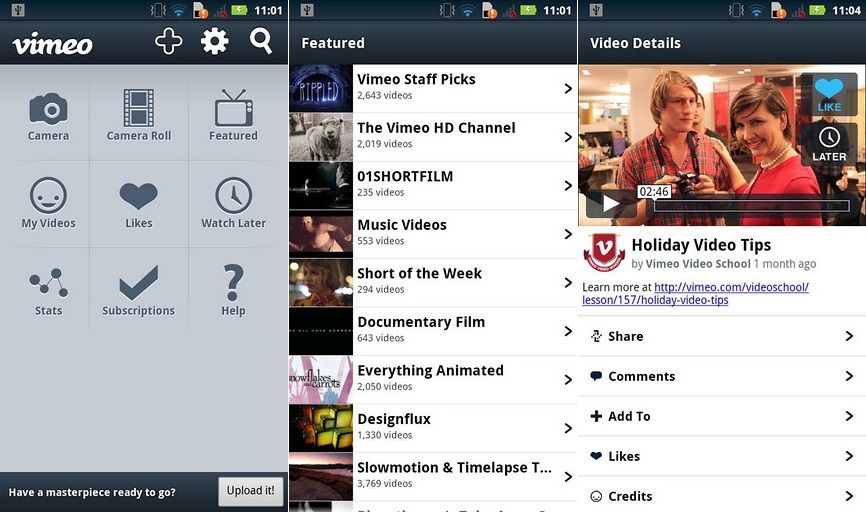Image resolution: width=866 pixels, height=512 pixels.
Task: Click Vimeo Video School badge avatar
Action: pos(604,252)
